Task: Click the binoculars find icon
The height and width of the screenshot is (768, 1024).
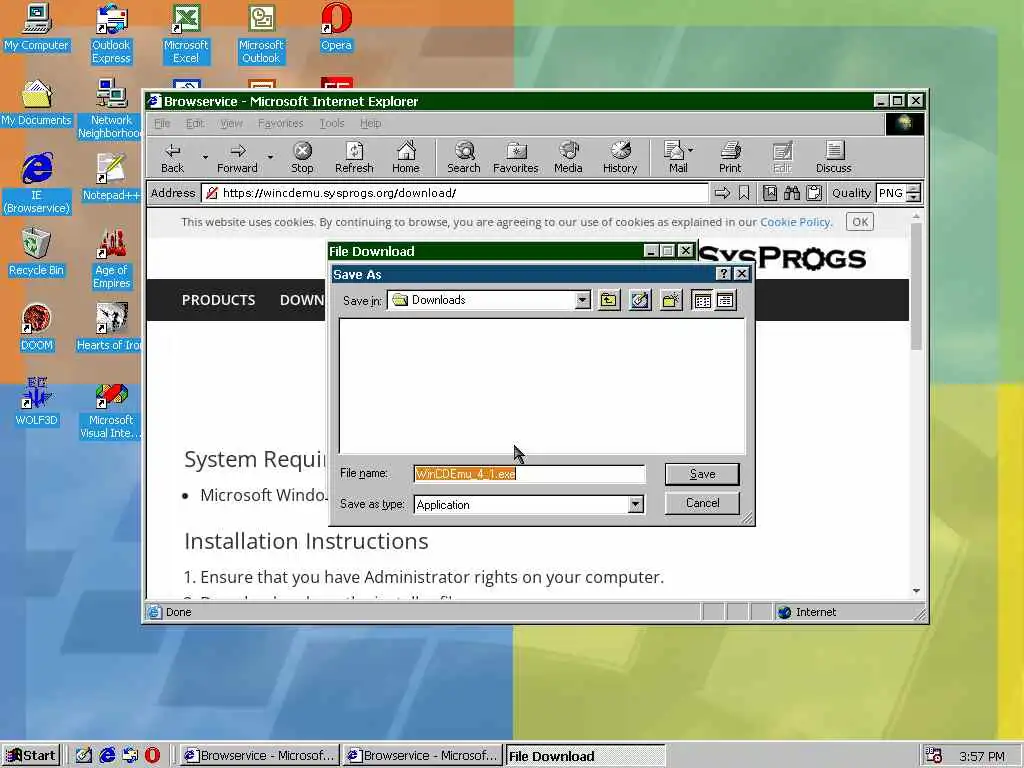Action: pos(792,193)
